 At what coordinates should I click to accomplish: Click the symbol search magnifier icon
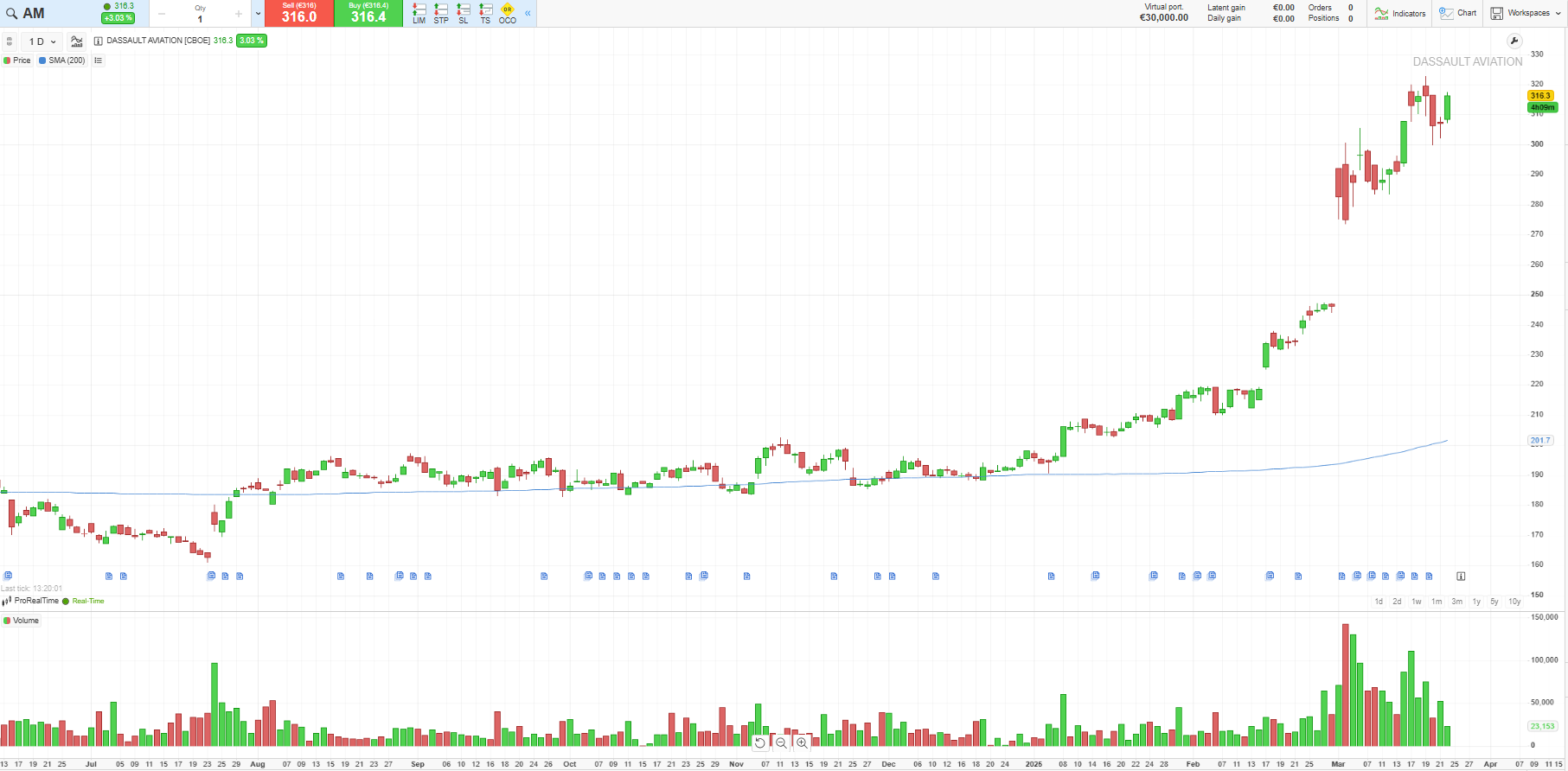coord(11,14)
